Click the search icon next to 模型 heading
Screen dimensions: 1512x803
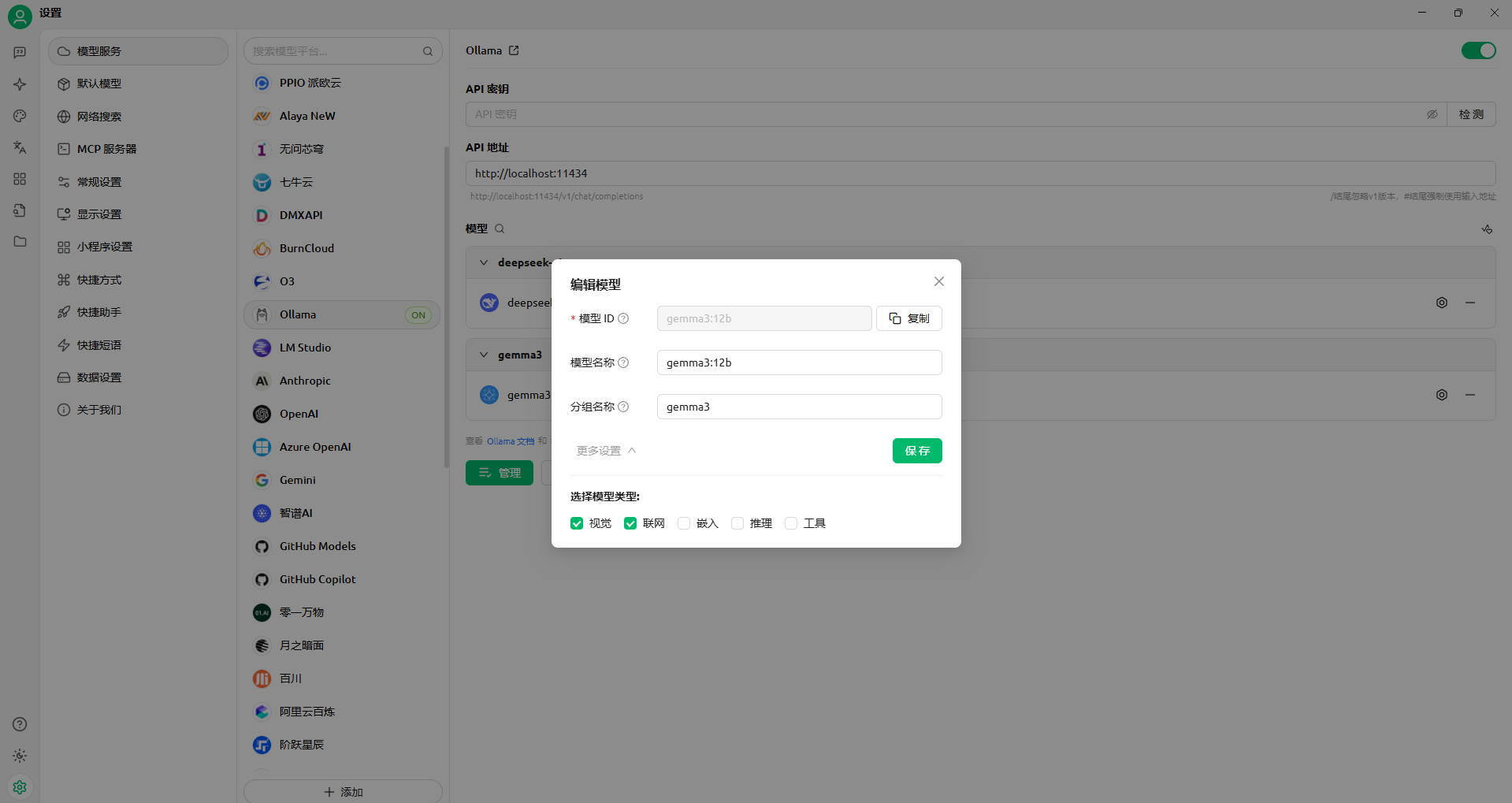tap(500, 229)
